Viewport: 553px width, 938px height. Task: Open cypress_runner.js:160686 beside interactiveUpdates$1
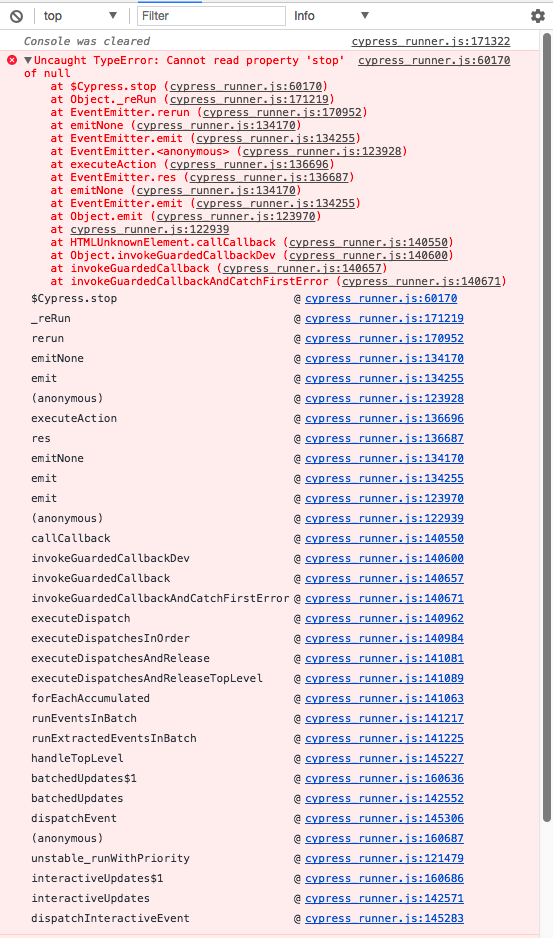tap(384, 879)
